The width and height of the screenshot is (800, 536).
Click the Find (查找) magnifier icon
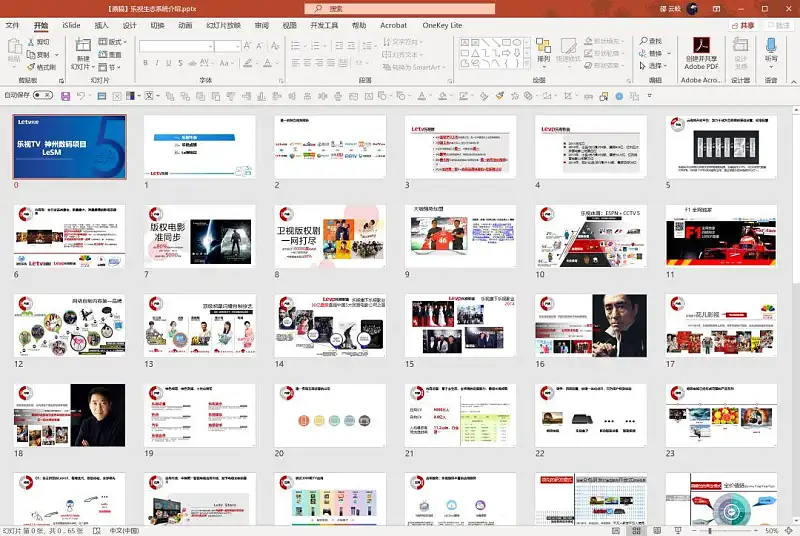(643, 41)
